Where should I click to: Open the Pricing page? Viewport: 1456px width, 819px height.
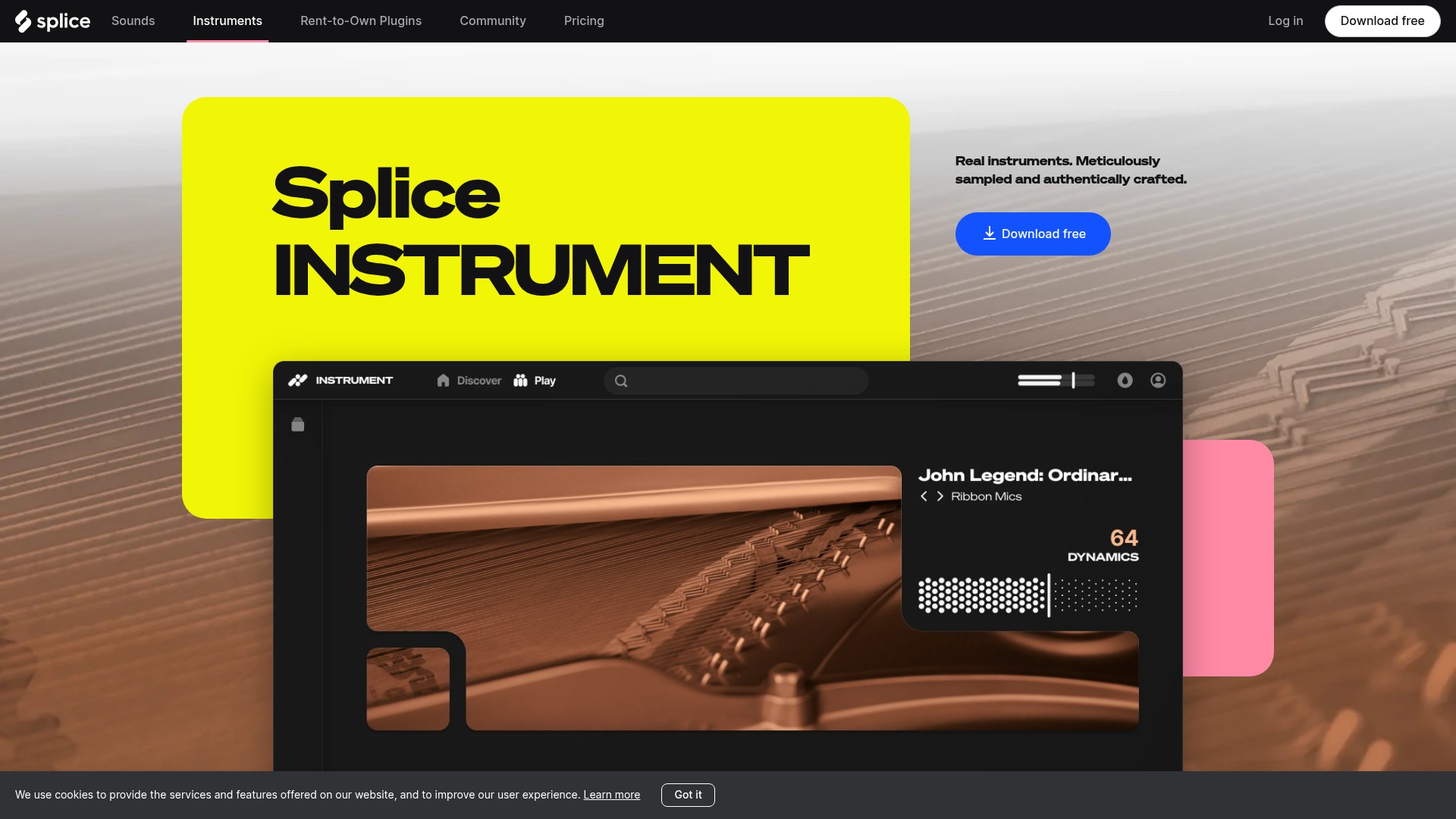click(584, 20)
